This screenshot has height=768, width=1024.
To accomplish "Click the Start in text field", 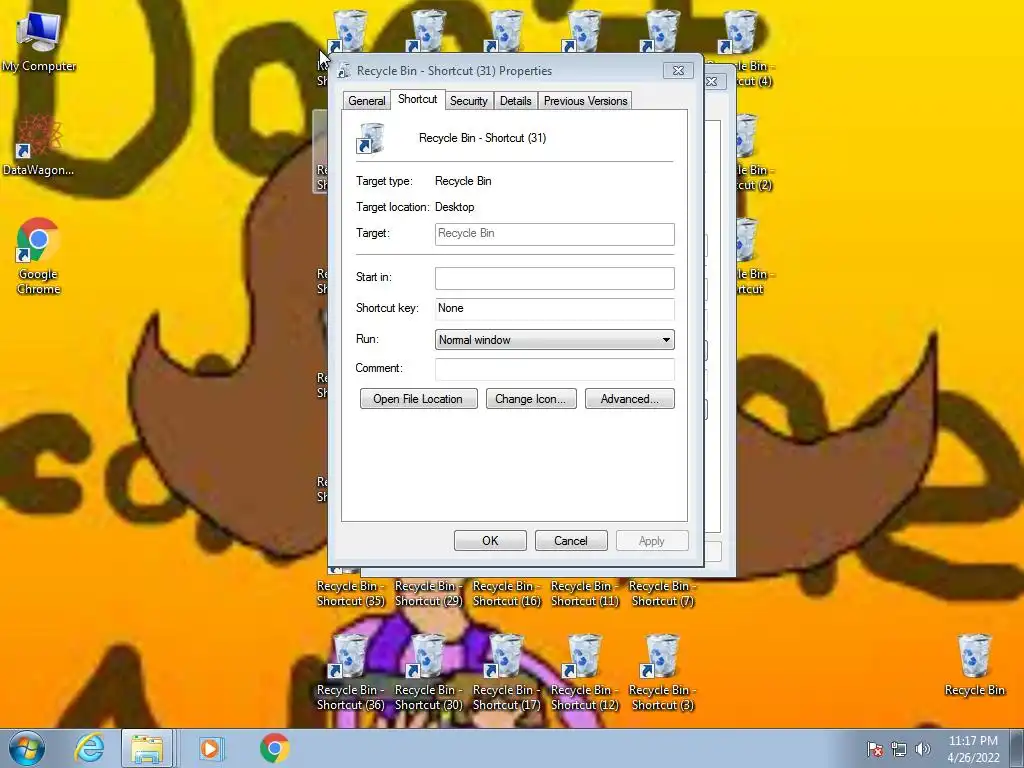I will pyautogui.click(x=554, y=278).
